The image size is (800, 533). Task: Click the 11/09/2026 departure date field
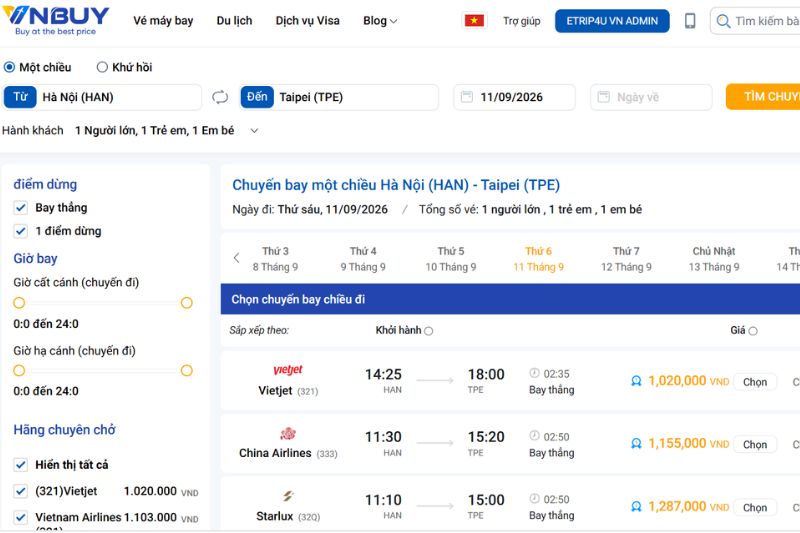point(515,97)
